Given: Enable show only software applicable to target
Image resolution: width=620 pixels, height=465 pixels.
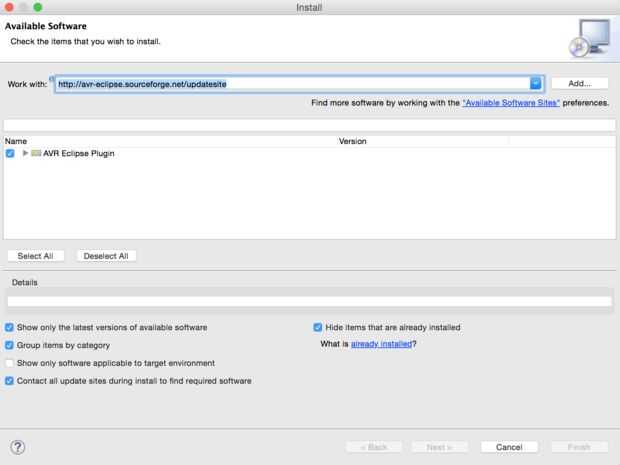Looking at the screenshot, I should 10,363.
